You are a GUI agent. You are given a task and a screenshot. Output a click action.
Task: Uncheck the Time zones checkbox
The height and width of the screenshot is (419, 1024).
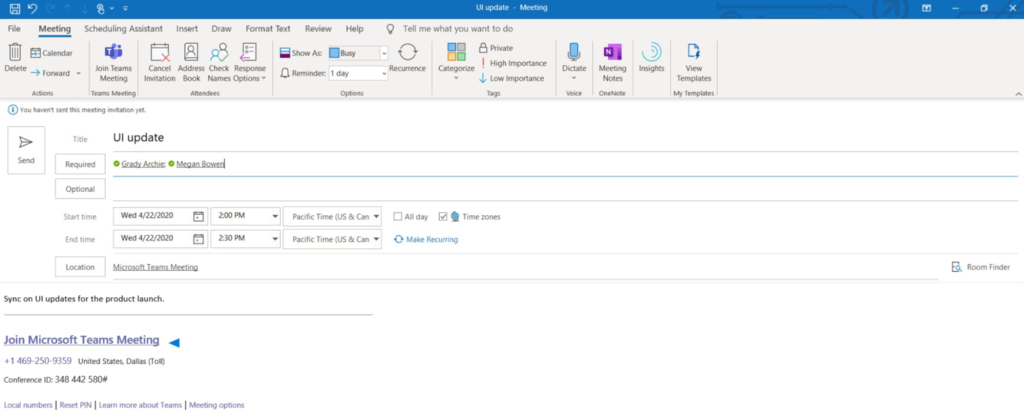coord(443,217)
